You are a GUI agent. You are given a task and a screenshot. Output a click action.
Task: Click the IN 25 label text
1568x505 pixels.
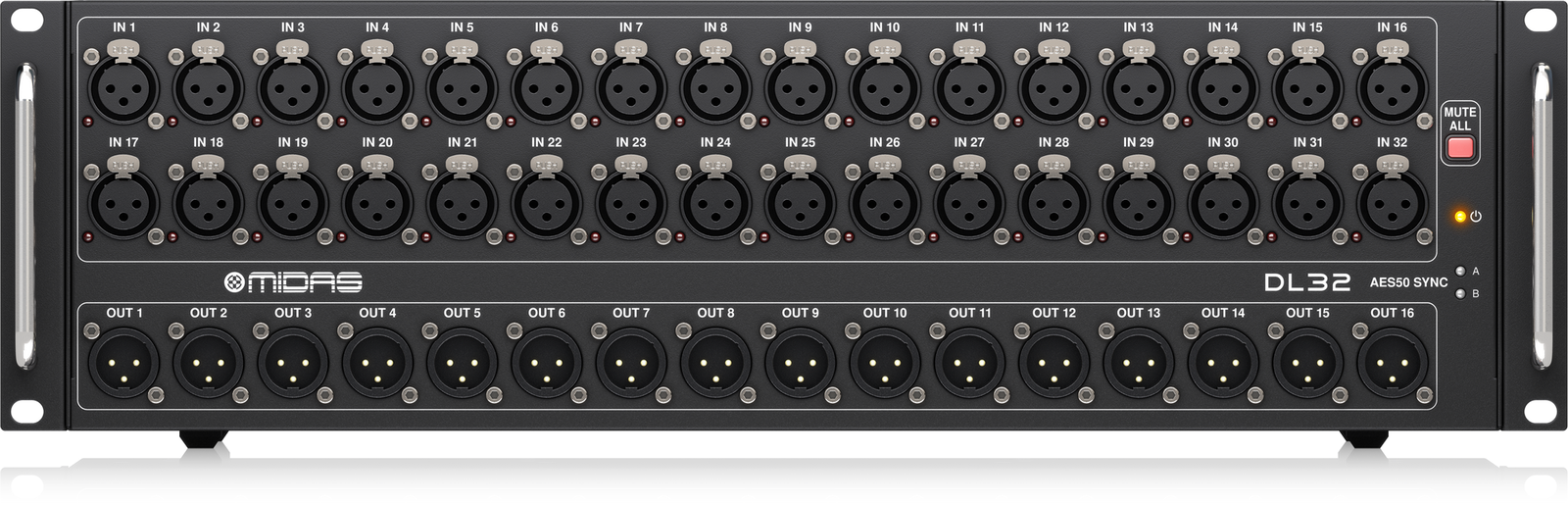pyautogui.click(x=800, y=142)
